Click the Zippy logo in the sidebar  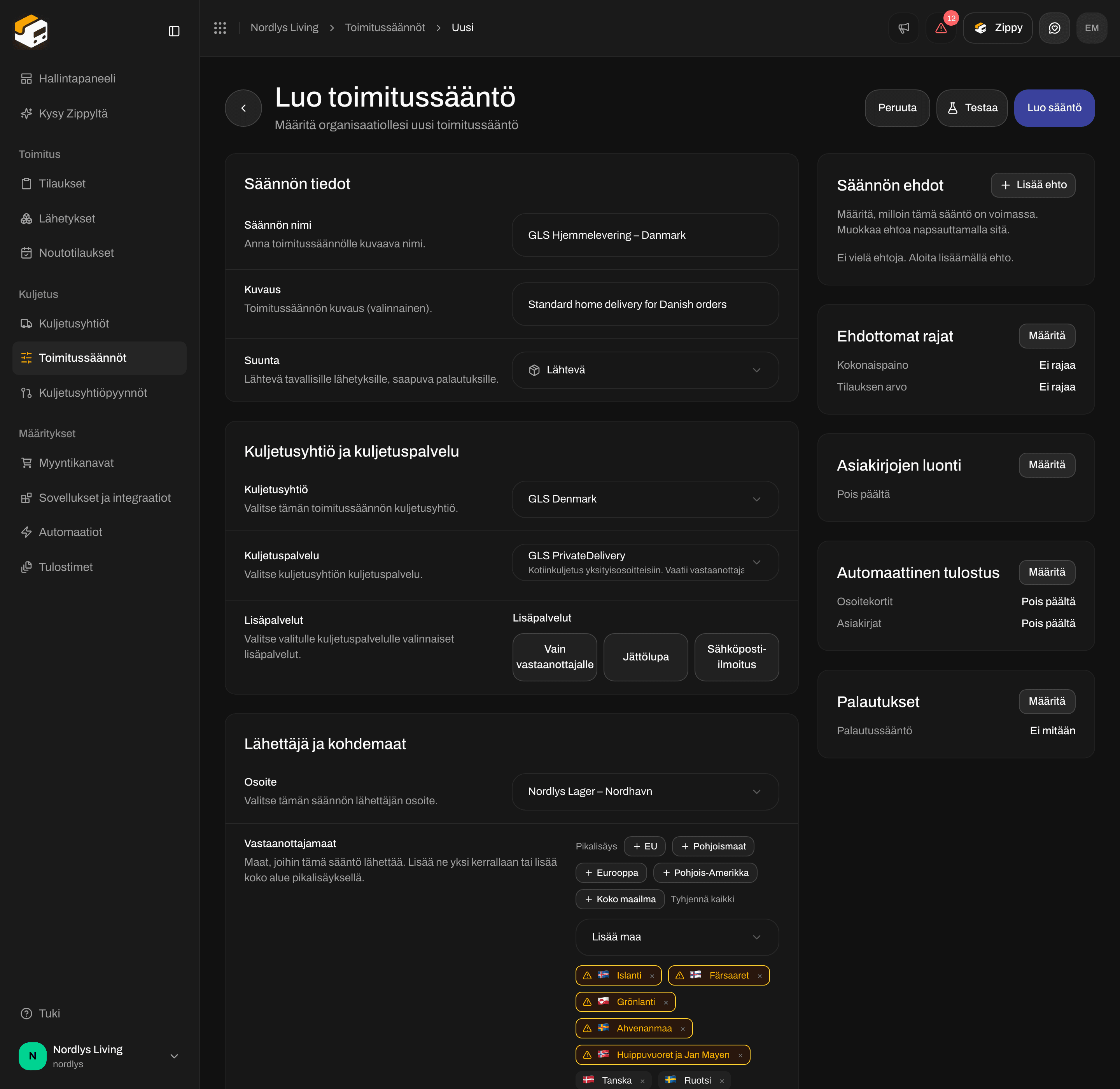tap(31, 31)
